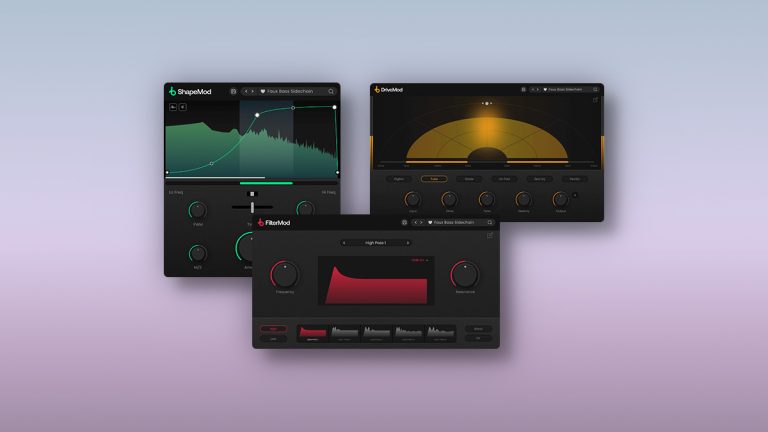Click fourth orange knob in DriveMod
Screen dimensions: 768x432
(523, 199)
